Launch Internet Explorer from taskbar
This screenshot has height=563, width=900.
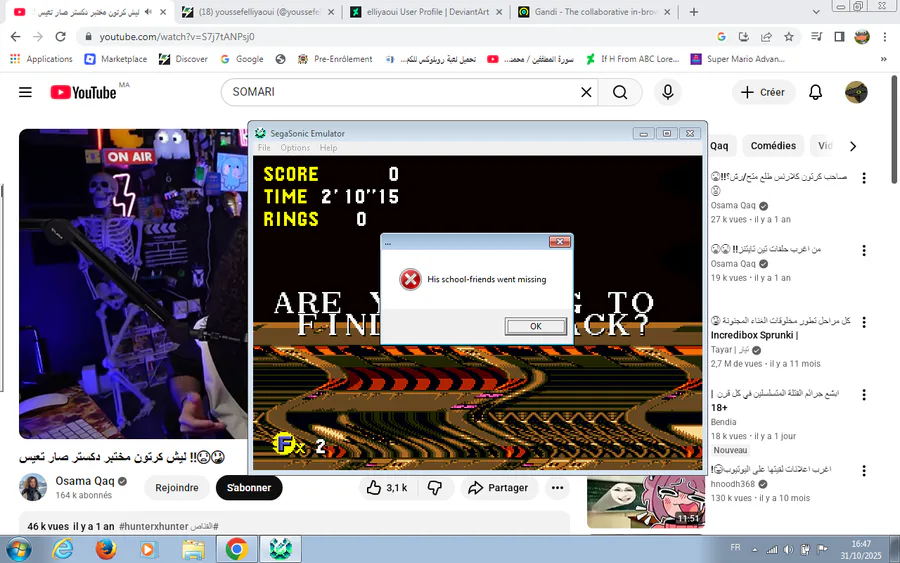point(63,550)
